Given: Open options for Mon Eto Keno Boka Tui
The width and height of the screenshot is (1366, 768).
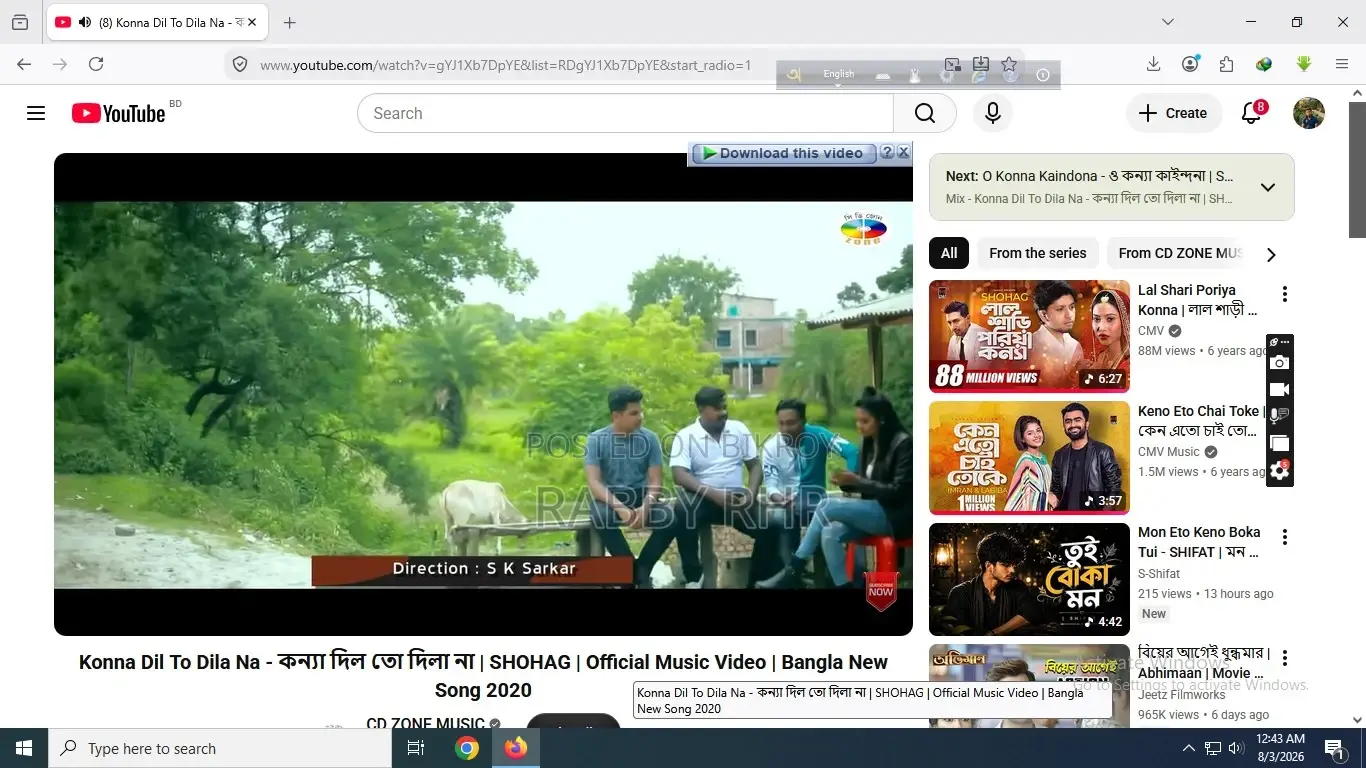Looking at the screenshot, I should 1285,537.
